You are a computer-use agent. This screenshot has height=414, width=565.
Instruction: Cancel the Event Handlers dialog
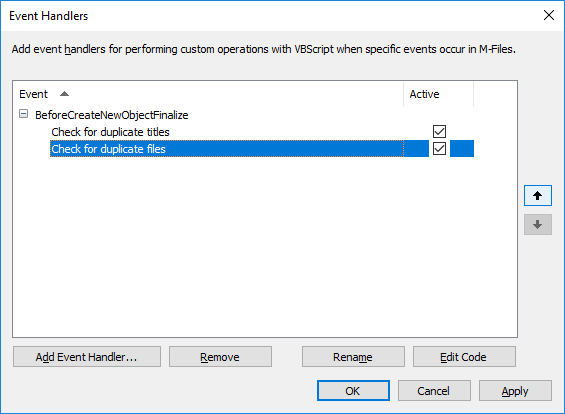click(434, 391)
